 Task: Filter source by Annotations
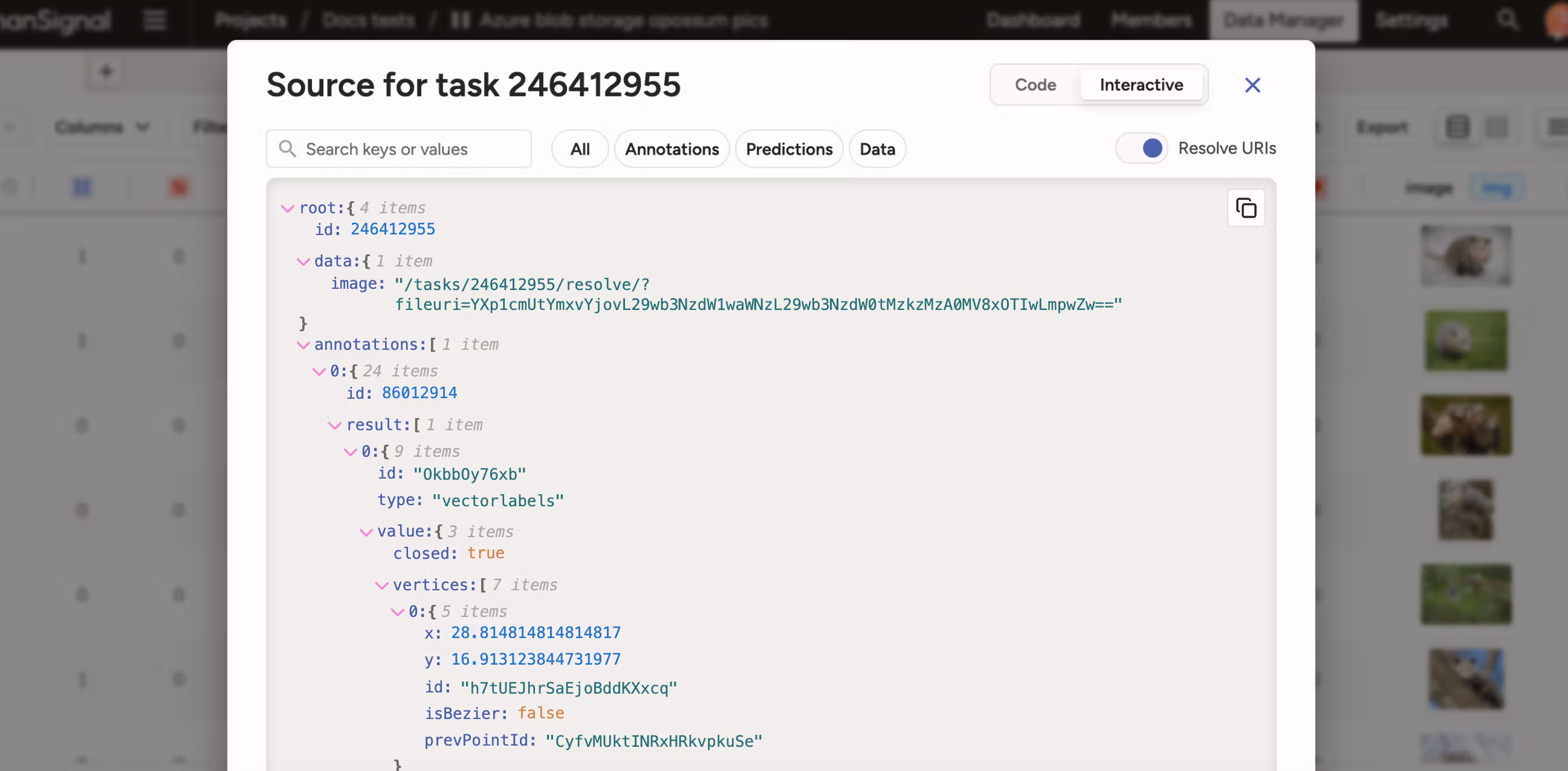tap(672, 149)
